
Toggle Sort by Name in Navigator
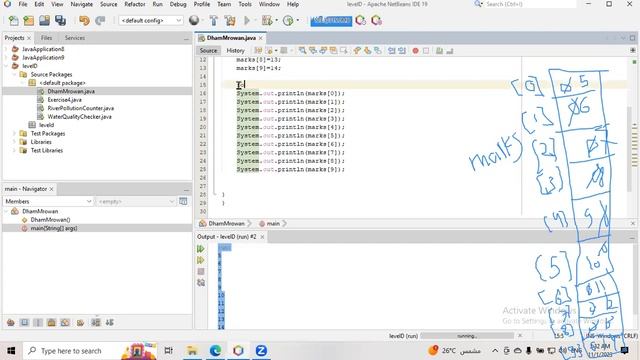coord(96,322)
